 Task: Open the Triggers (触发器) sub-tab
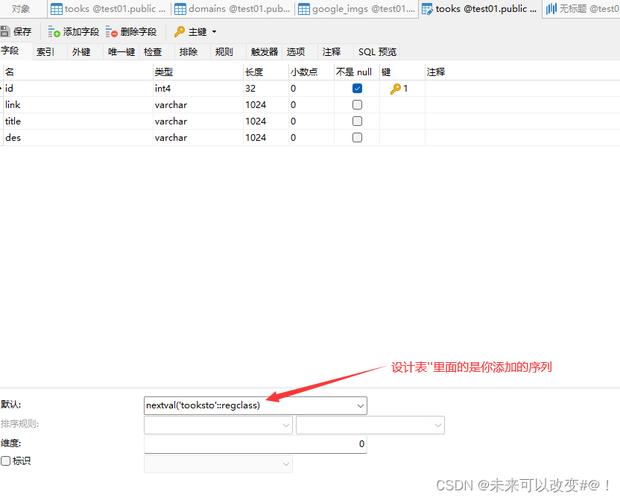(264, 52)
